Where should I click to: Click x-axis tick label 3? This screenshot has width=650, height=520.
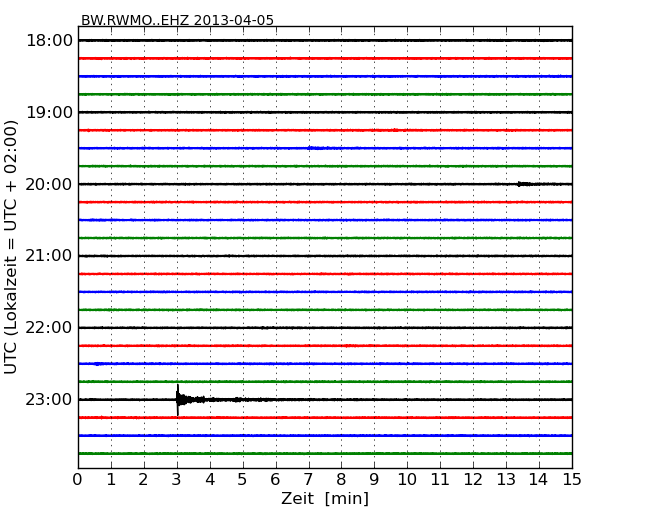click(177, 479)
